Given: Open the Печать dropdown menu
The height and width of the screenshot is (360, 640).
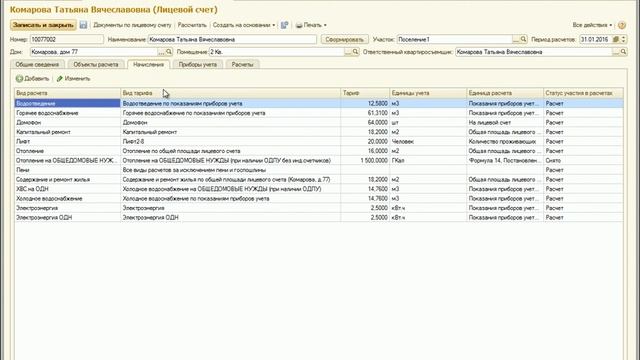Looking at the screenshot, I should (x=311, y=25).
